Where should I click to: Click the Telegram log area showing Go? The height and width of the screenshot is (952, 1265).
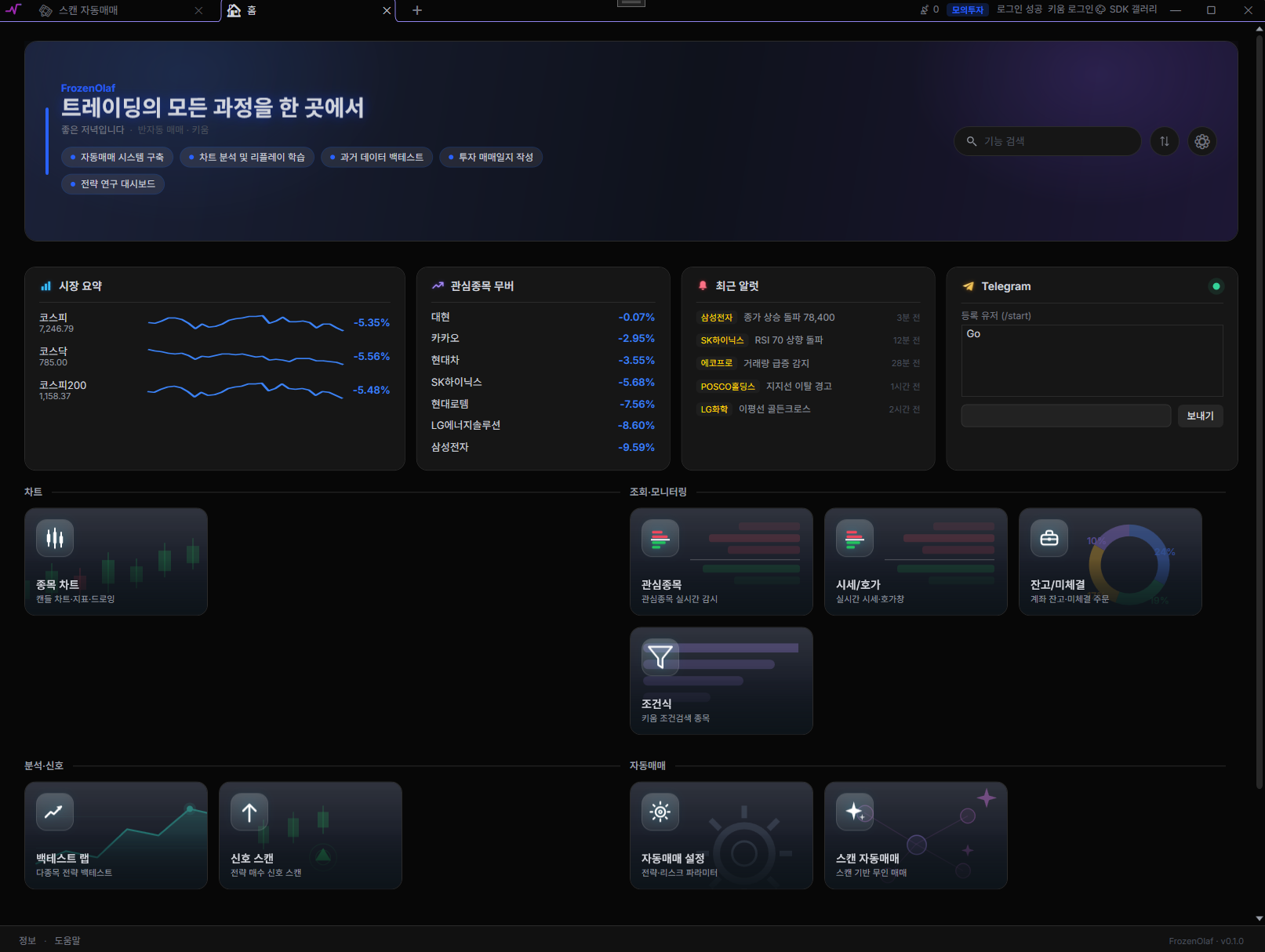(x=1092, y=361)
